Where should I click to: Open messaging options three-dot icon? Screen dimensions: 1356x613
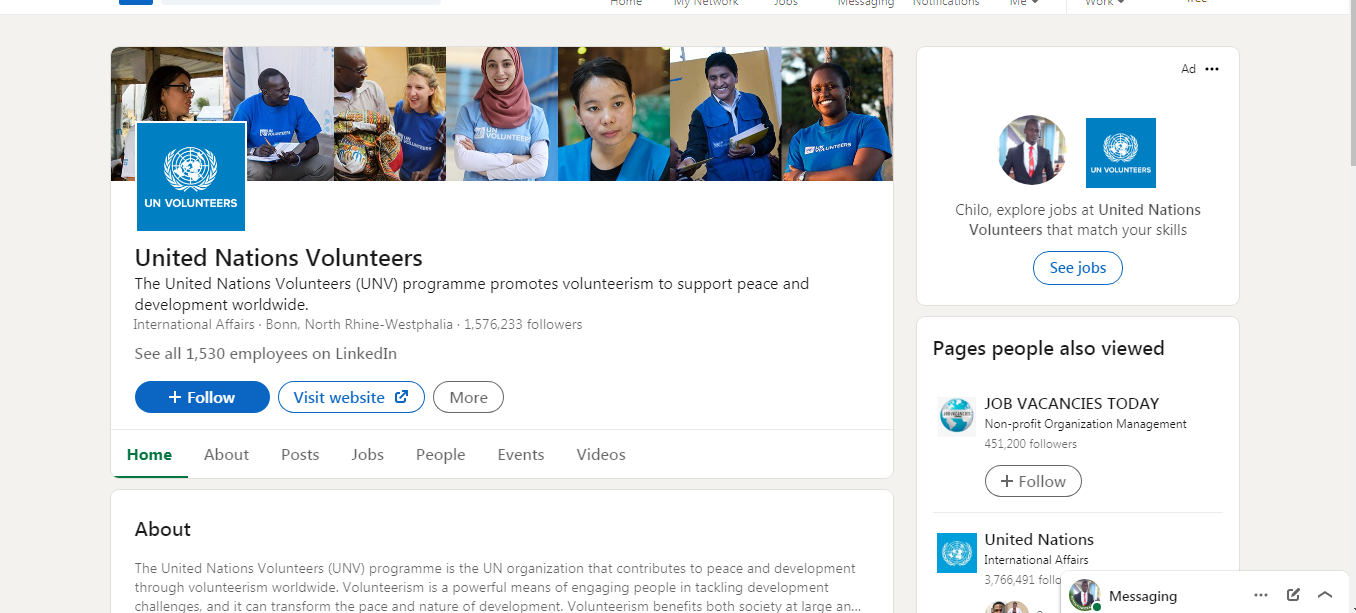[x=1261, y=595]
